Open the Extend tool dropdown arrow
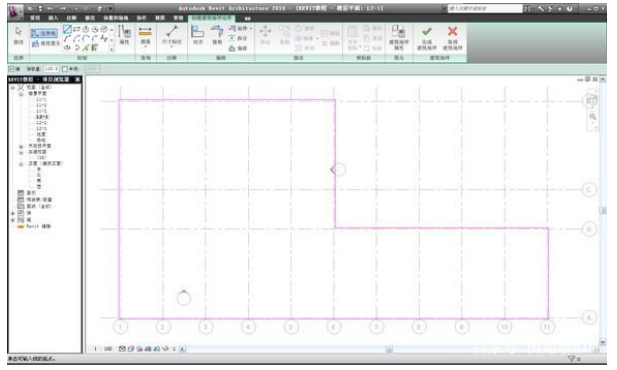 [x=251, y=28]
